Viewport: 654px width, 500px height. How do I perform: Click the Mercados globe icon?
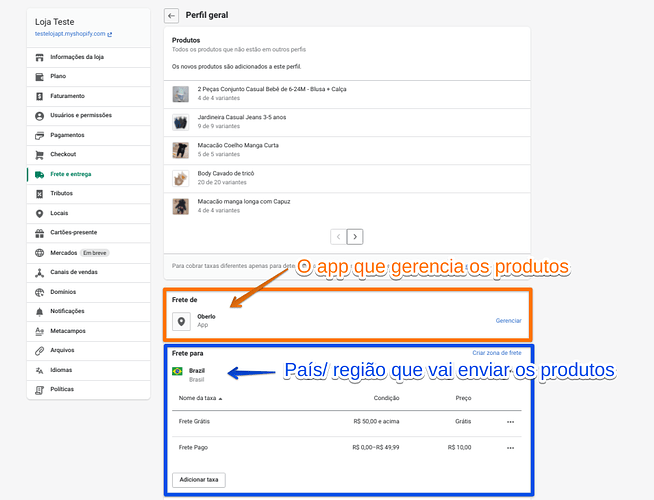40,253
